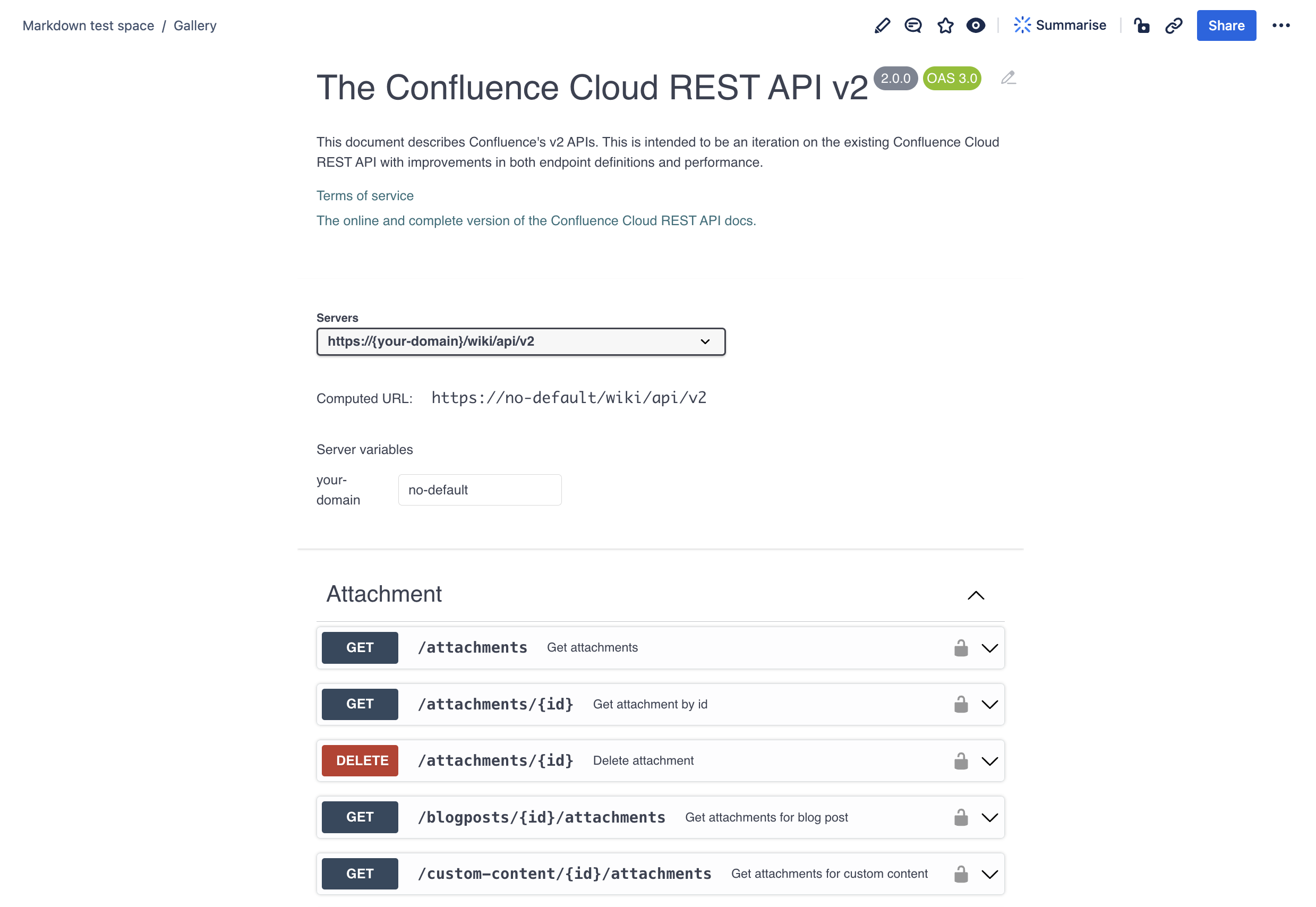Click the your-domain input field
The image size is (1316, 907).
[x=480, y=490]
